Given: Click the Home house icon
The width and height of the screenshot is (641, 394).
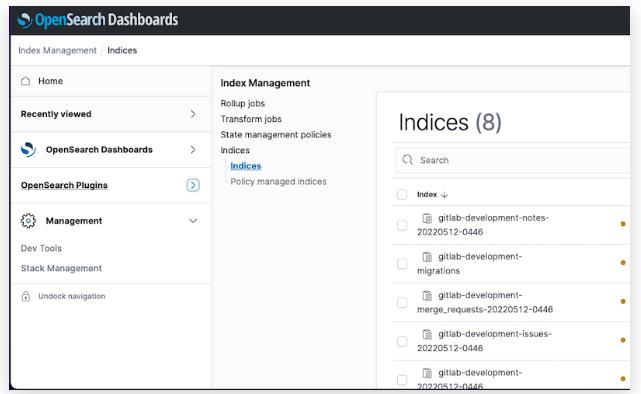Looking at the screenshot, I should 25,81.
